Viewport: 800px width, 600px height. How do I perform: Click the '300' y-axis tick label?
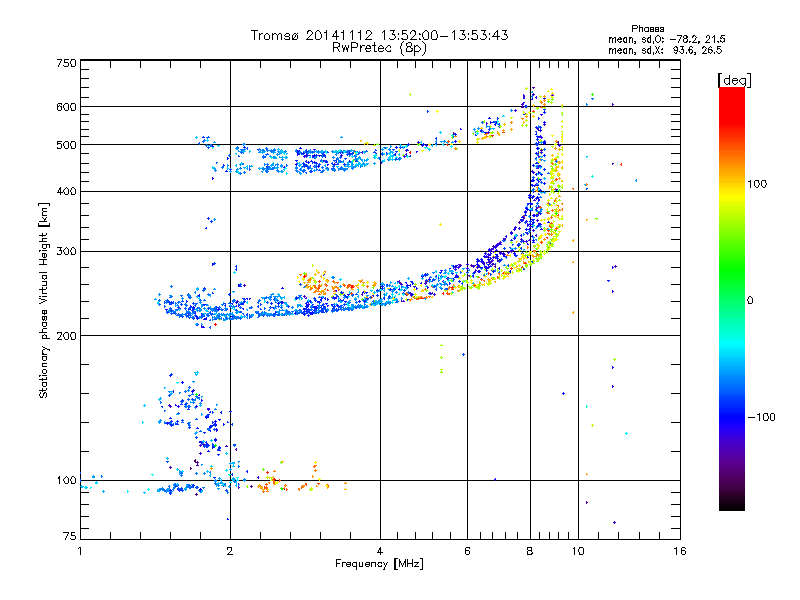pyautogui.click(x=66, y=252)
